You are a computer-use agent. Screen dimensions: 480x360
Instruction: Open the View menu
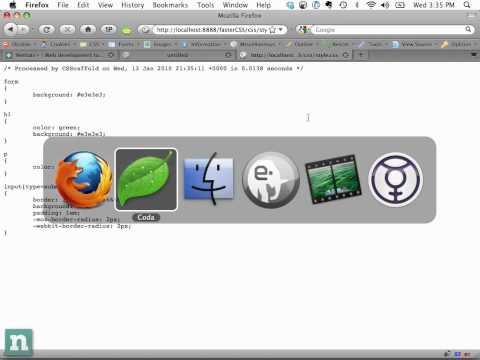click(x=105, y=5)
